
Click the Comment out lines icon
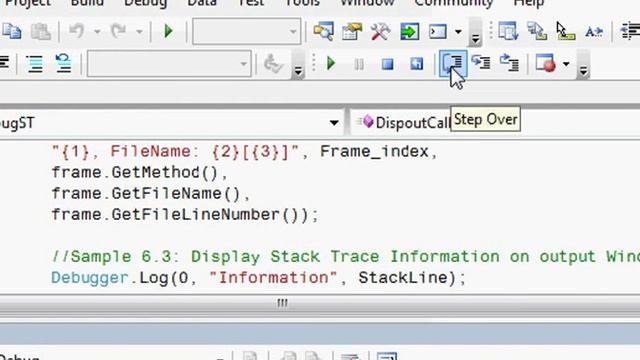click(35, 64)
